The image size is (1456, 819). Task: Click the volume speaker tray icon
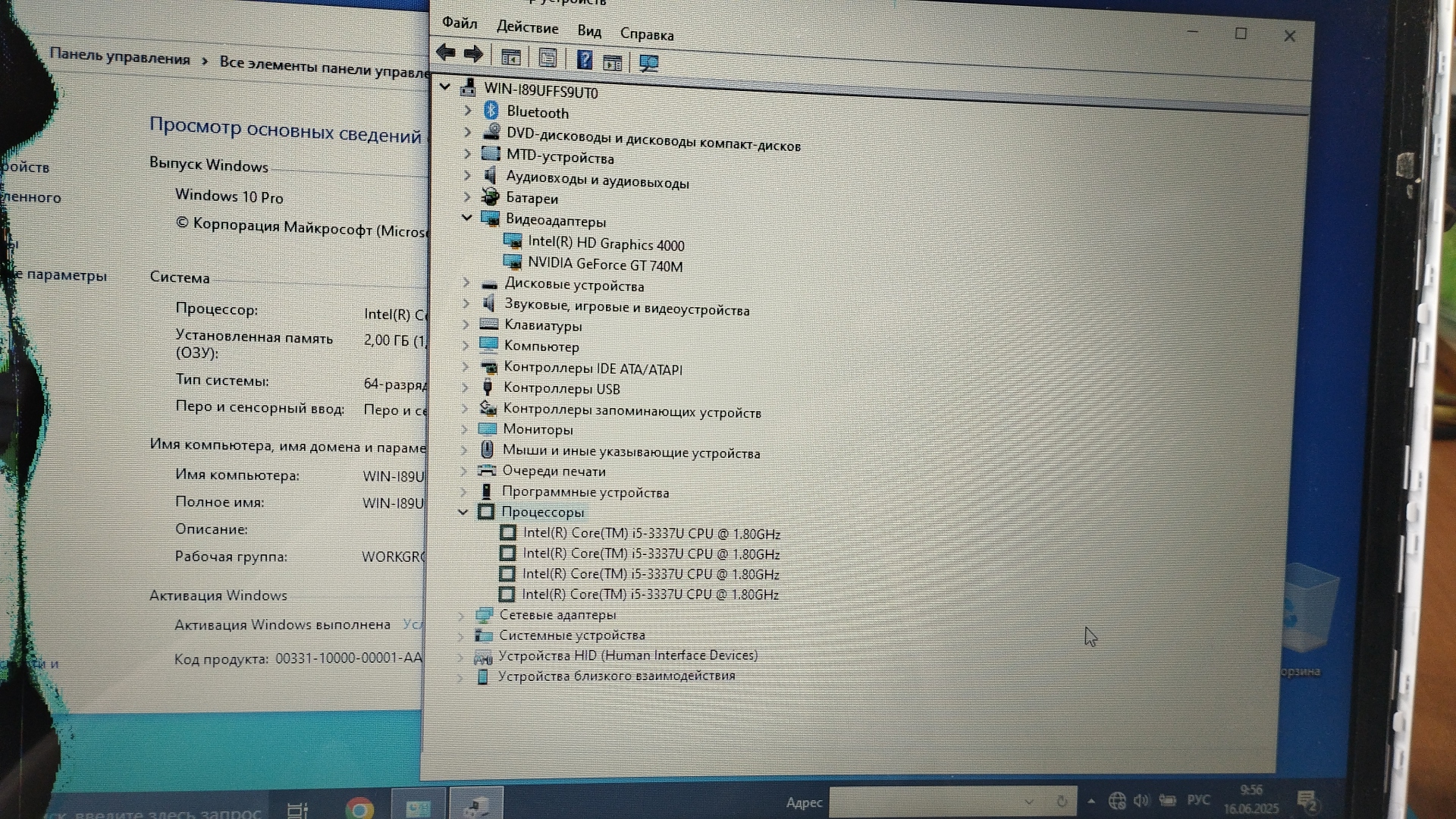[x=1141, y=800]
